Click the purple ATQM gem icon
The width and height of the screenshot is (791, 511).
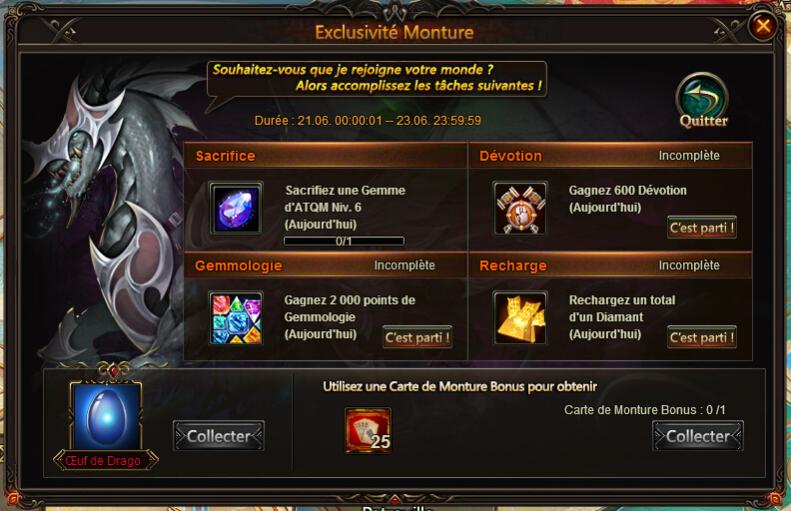click(x=236, y=208)
